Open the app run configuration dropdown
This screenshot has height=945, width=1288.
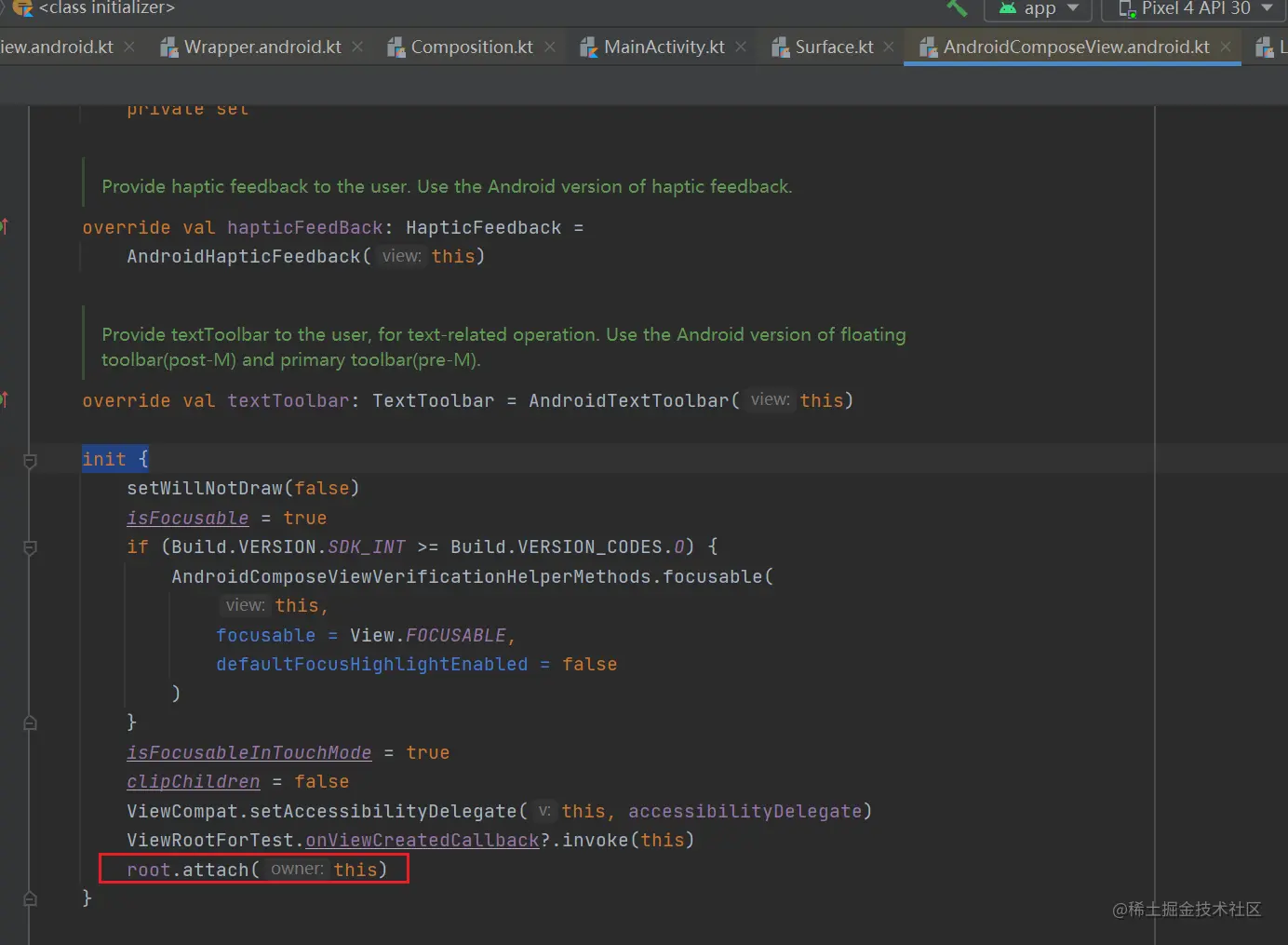(1039, 8)
